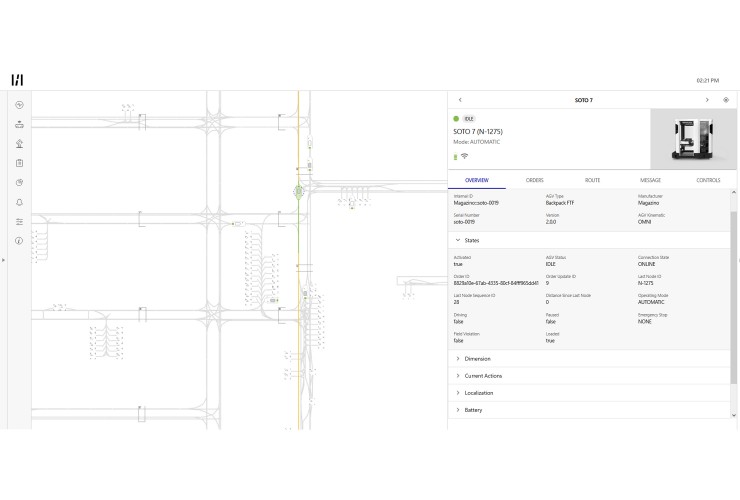Click the OMNI kinematic value

pyautogui.click(x=644, y=222)
